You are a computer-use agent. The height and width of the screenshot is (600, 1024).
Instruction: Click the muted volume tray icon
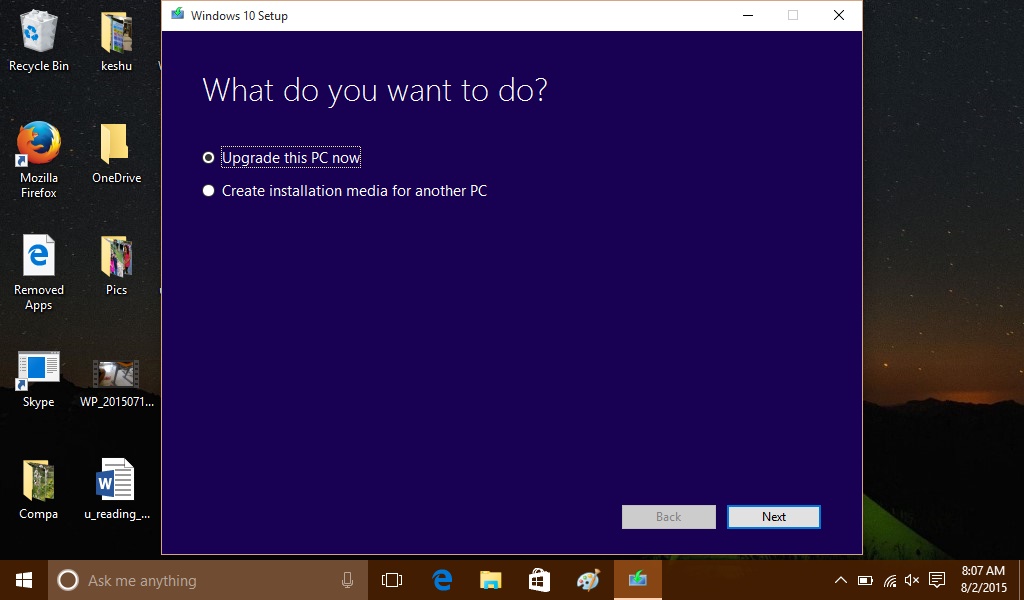point(912,580)
